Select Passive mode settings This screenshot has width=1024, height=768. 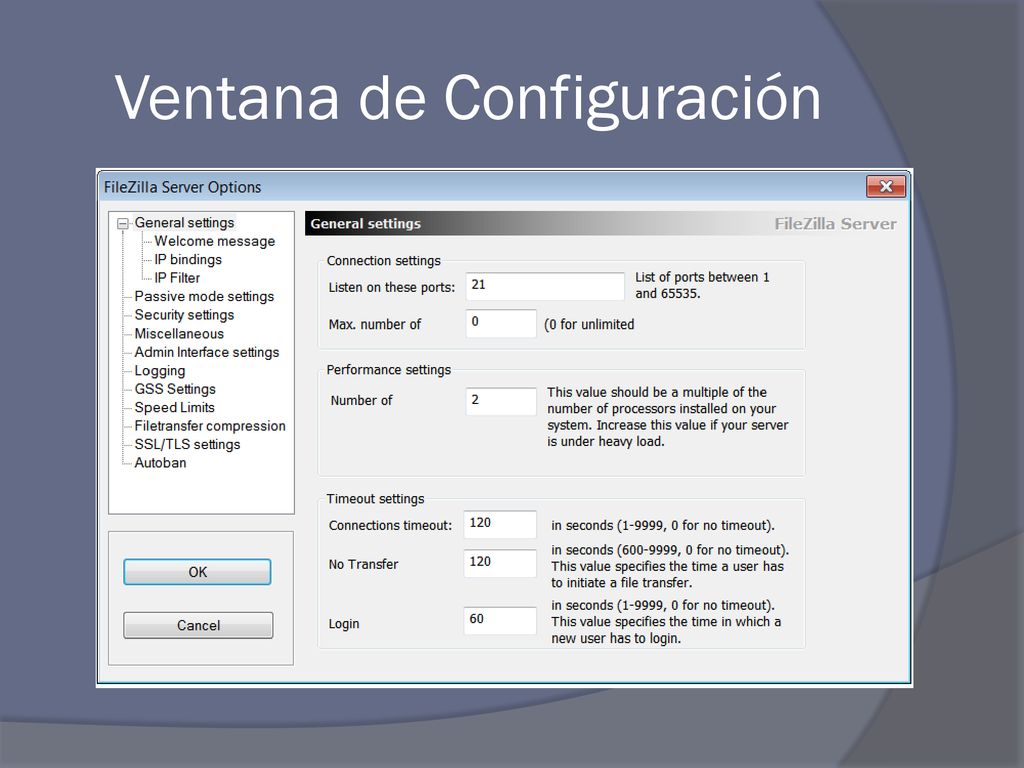point(204,296)
